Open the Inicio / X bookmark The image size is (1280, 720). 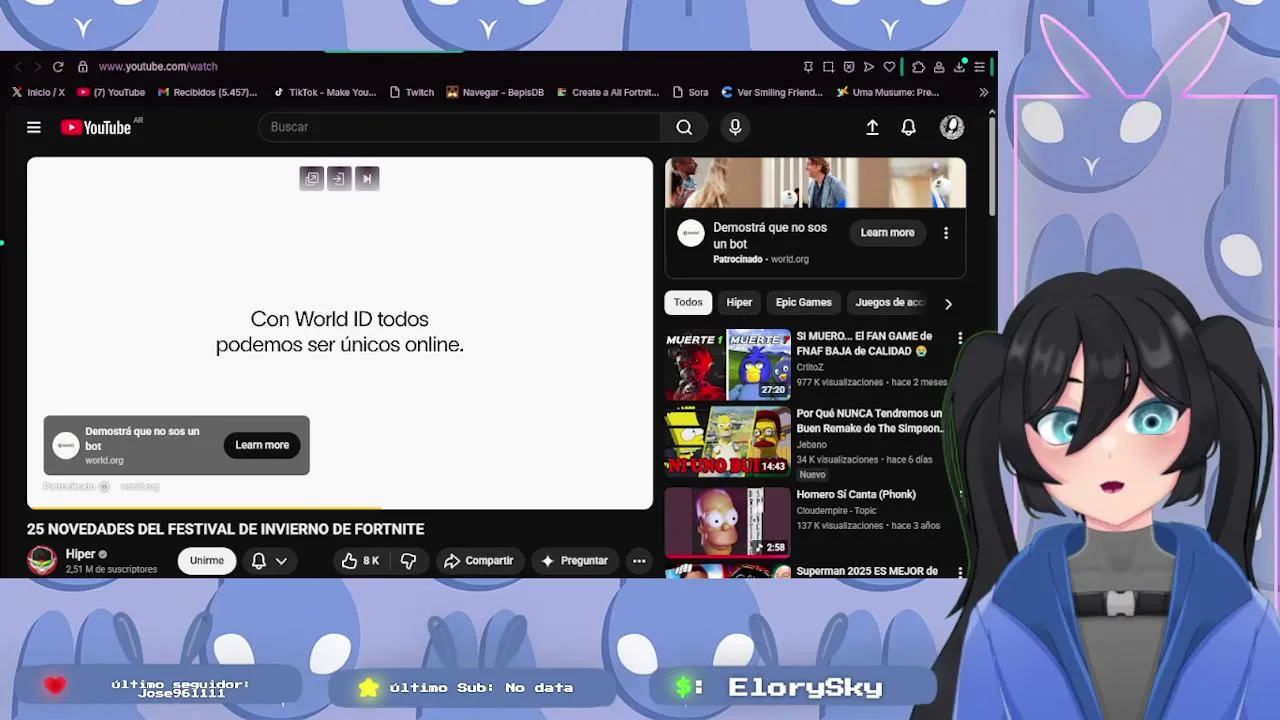coord(39,92)
